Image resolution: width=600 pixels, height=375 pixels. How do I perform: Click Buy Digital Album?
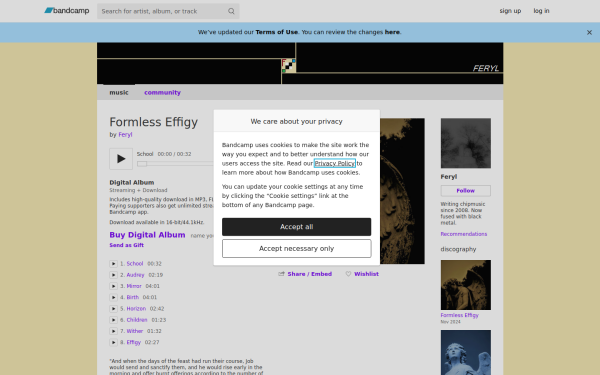[147, 235]
